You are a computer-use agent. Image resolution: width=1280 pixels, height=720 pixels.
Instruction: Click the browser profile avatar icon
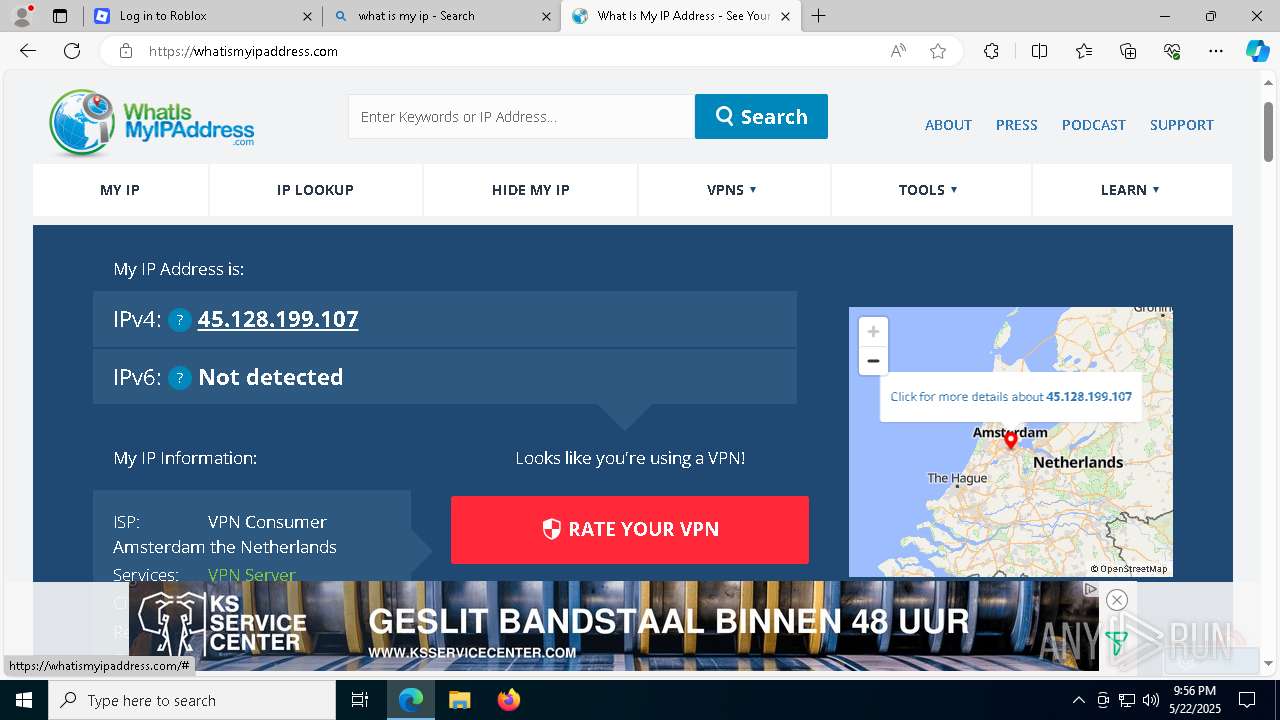22,15
